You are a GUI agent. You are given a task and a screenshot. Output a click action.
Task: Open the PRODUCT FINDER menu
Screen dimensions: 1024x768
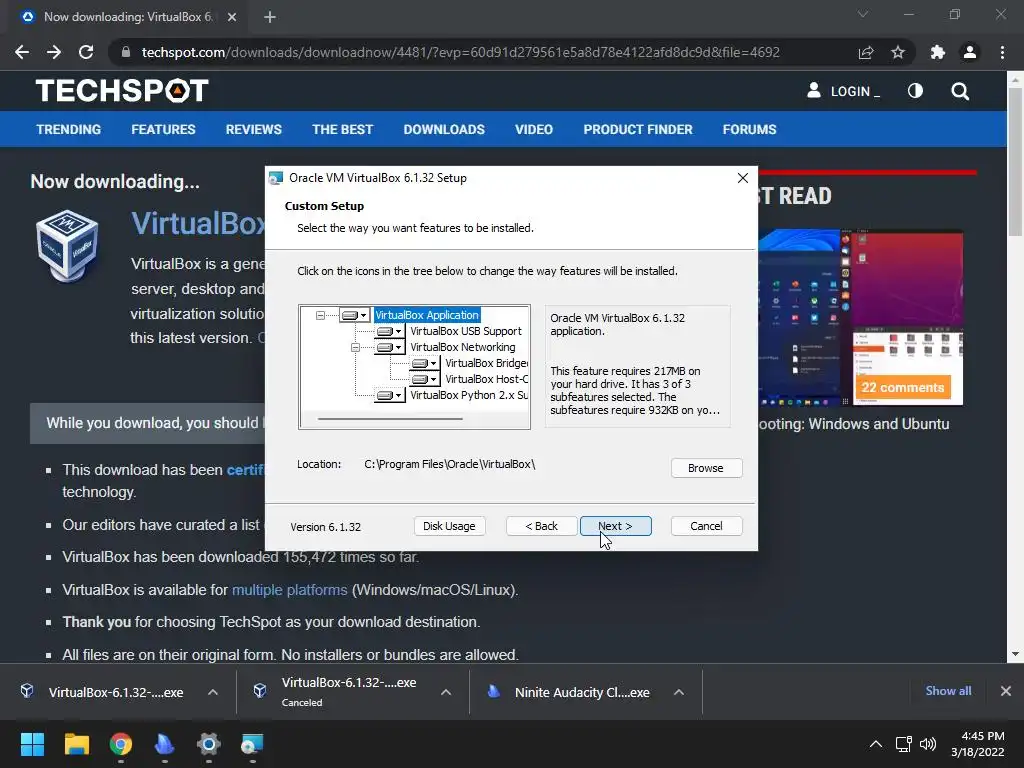point(637,129)
